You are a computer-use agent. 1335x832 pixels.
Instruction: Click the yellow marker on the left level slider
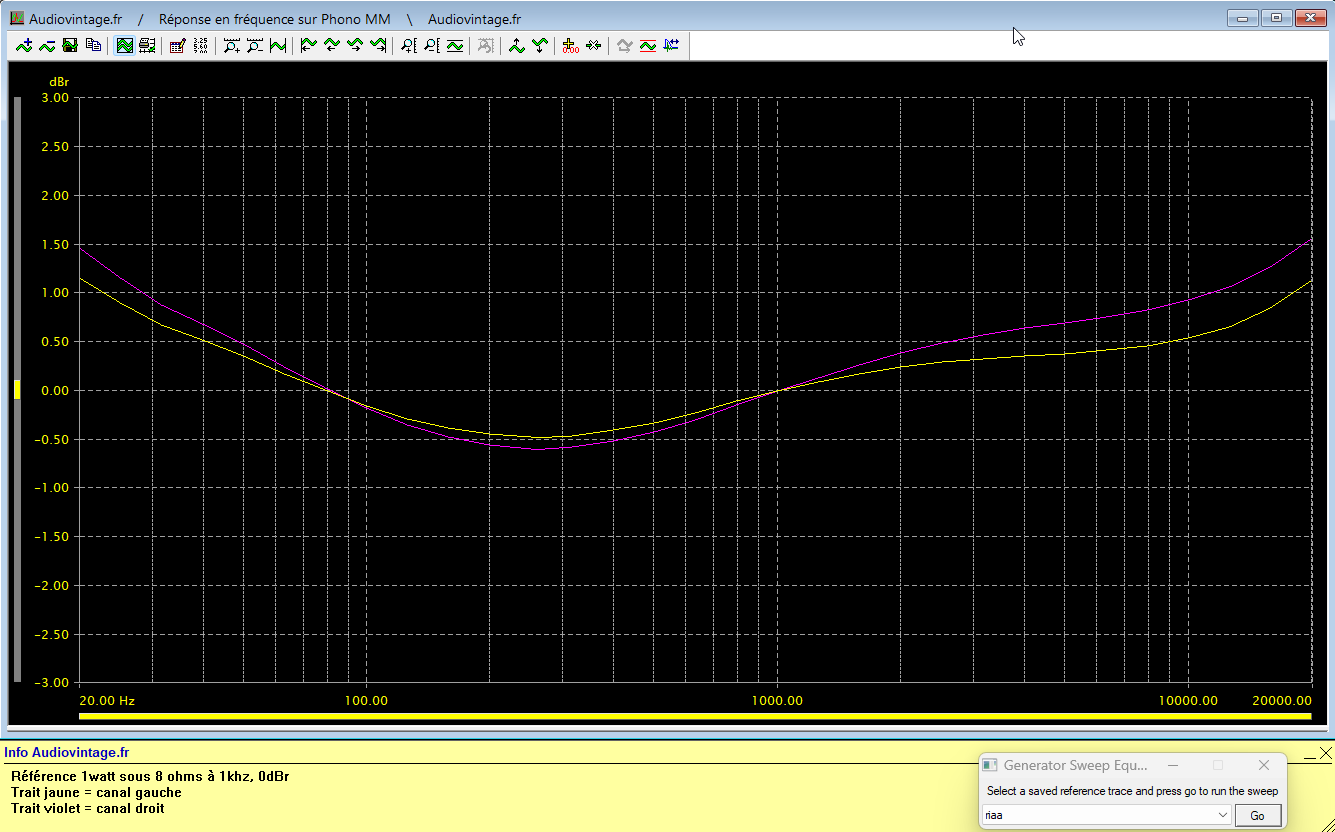pos(16,390)
